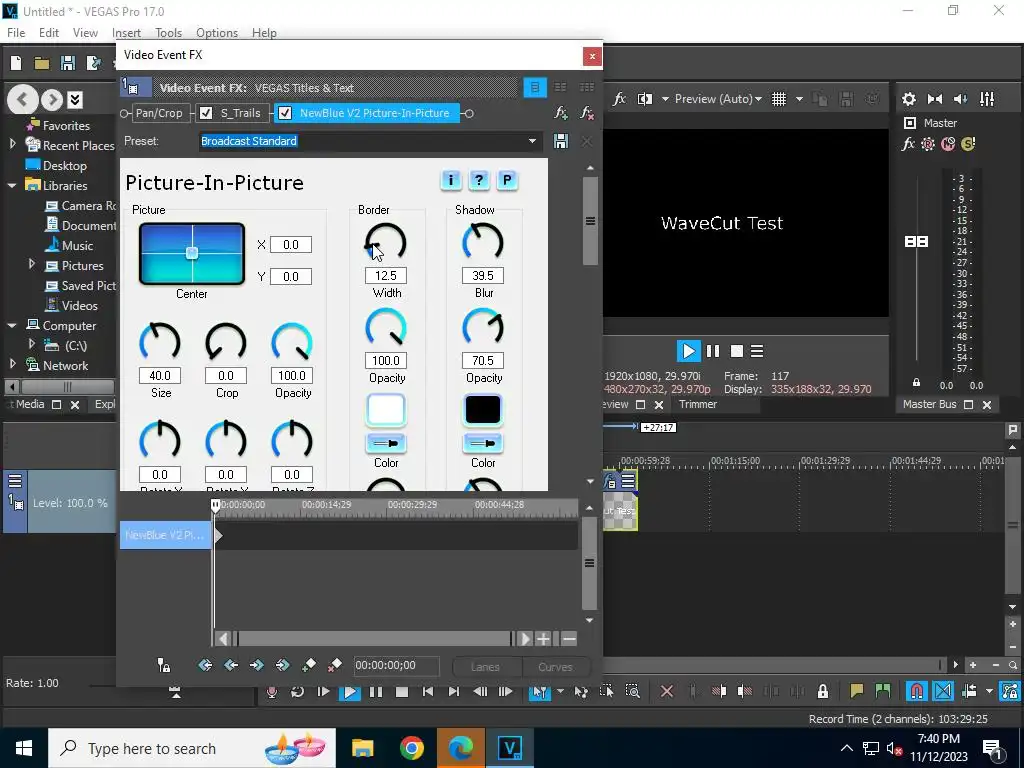Click the Lanes button in FX window
The width and height of the screenshot is (1024, 768).
pos(485,667)
